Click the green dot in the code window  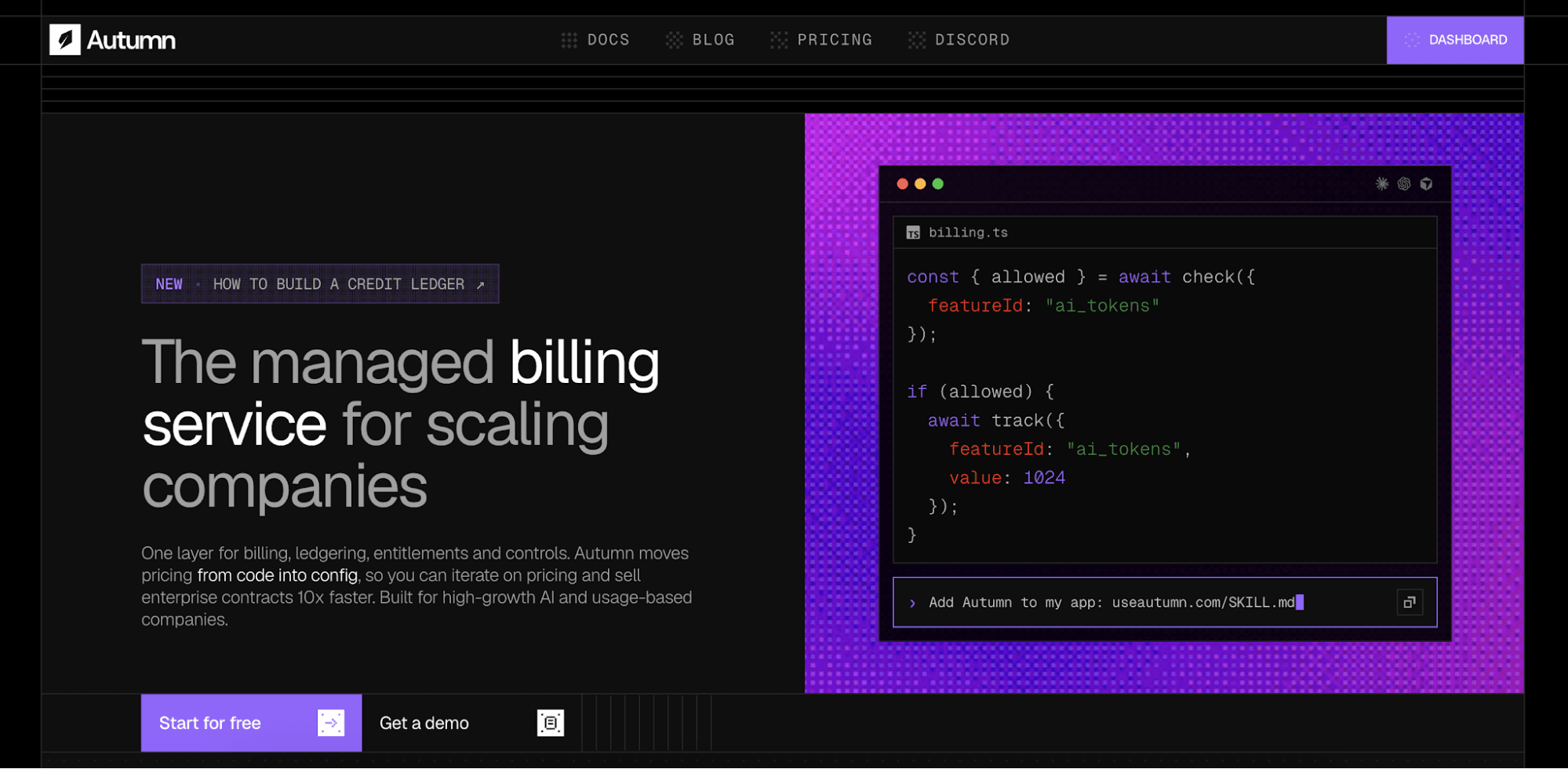[x=938, y=184]
